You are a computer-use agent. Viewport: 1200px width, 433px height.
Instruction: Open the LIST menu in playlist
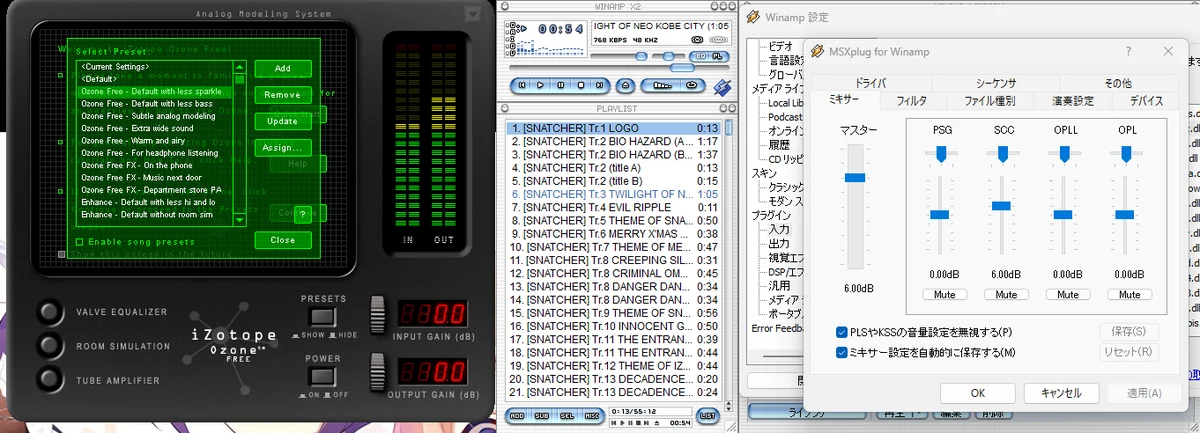pyautogui.click(x=708, y=415)
